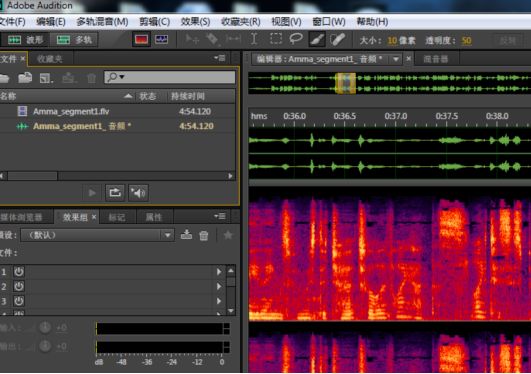Select the Move tool
The height and width of the screenshot is (374, 531).
click(x=192, y=40)
